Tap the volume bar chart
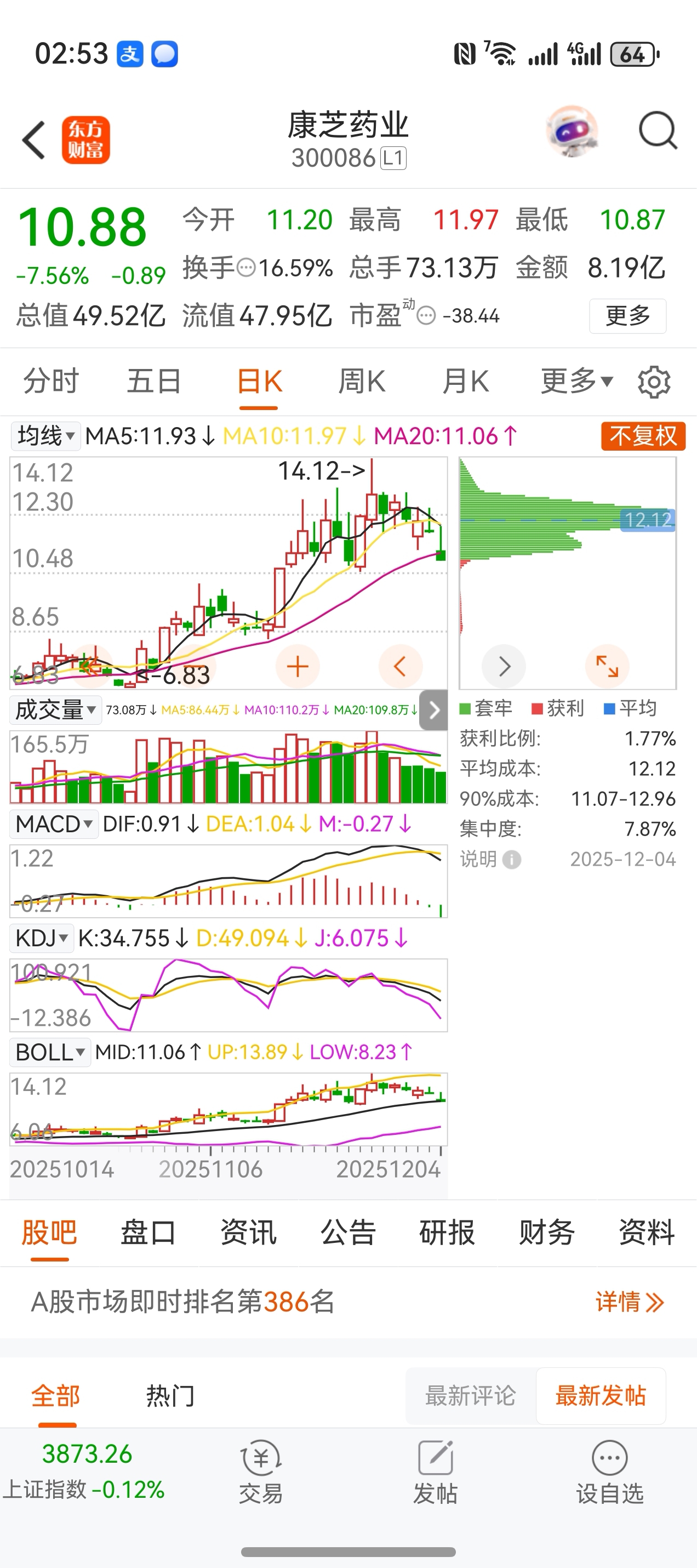The width and height of the screenshot is (697, 1568). click(x=228, y=767)
